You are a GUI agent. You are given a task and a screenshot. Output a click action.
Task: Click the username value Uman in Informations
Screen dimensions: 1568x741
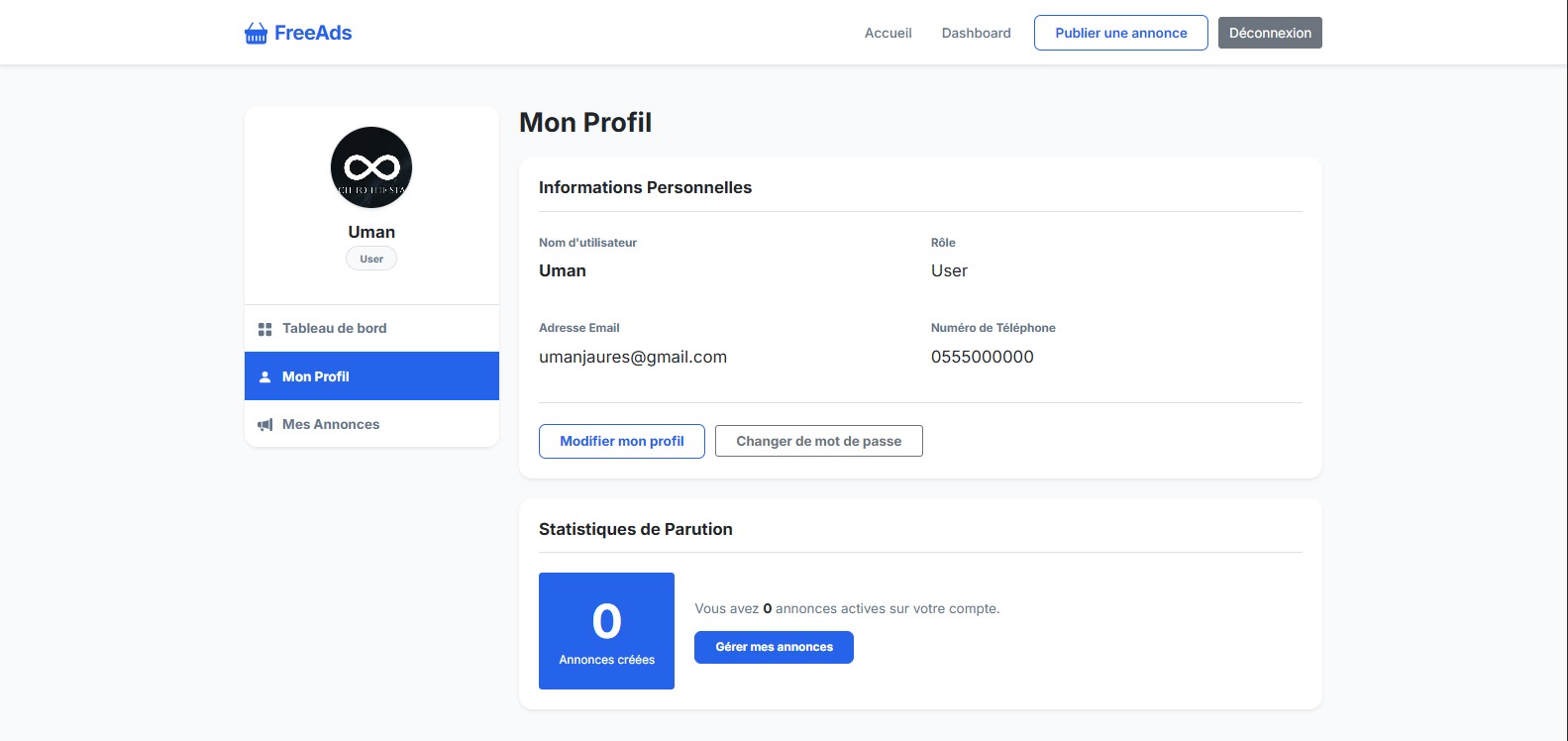point(563,270)
